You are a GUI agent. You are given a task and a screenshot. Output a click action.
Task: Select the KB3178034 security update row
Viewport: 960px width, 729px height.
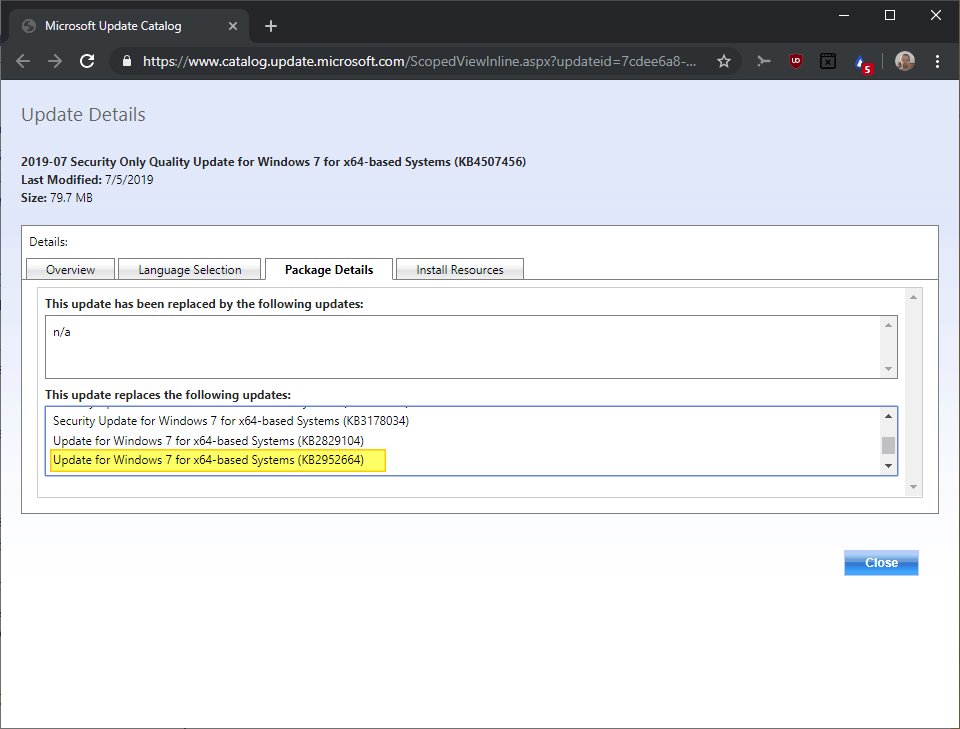231,421
